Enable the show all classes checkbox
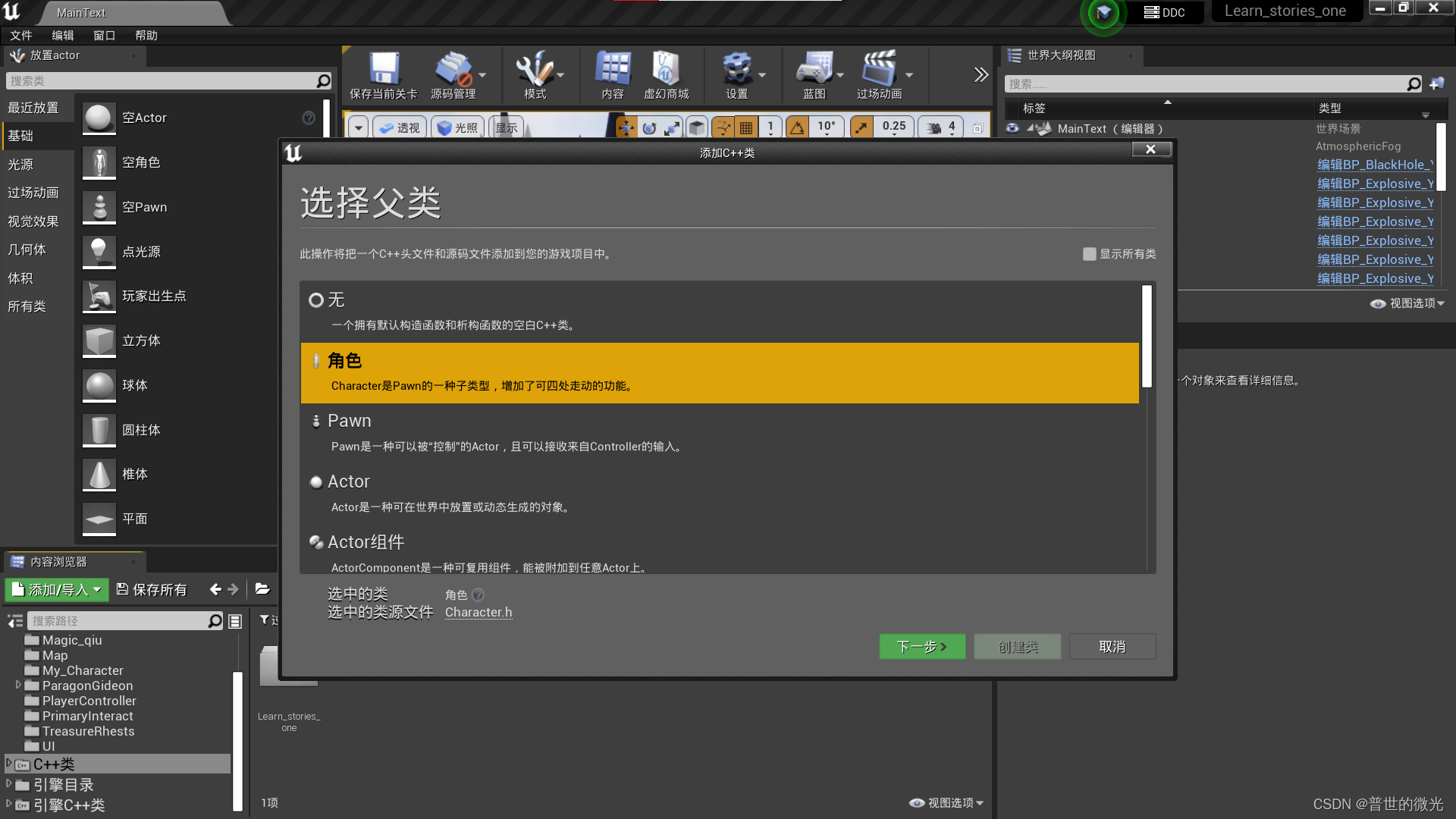 click(1089, 254)
